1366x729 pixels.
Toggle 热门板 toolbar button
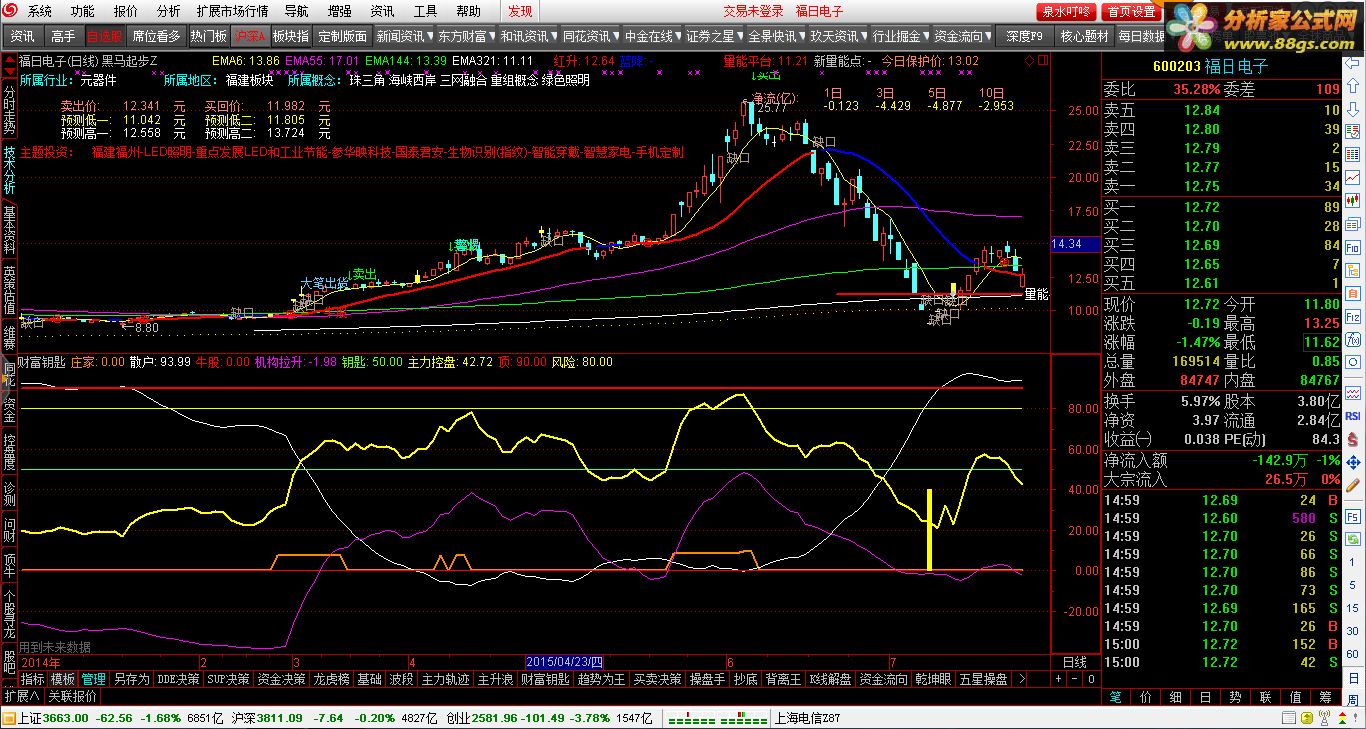coord(209,36)
